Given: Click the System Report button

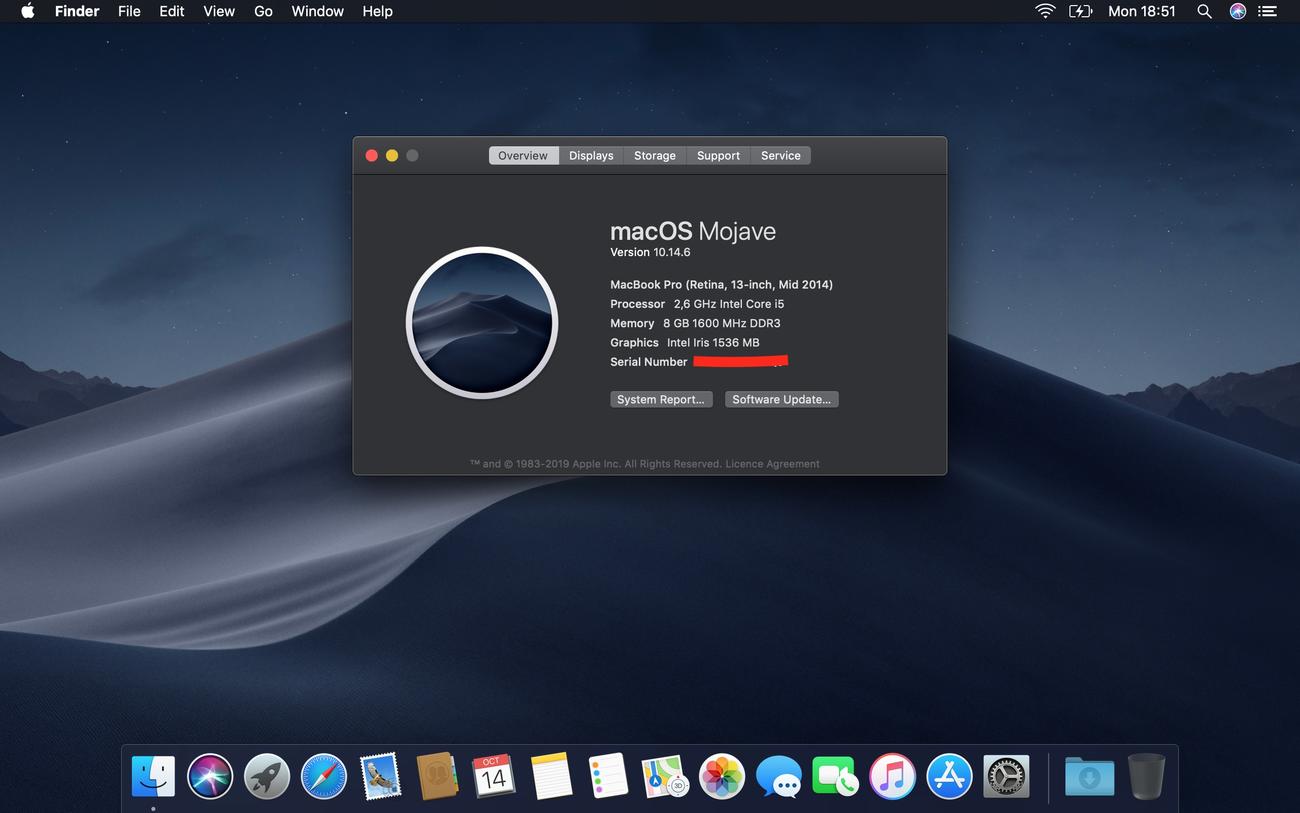Looking at the screenshot, I should pyautogui.click(x=661, y=399).
